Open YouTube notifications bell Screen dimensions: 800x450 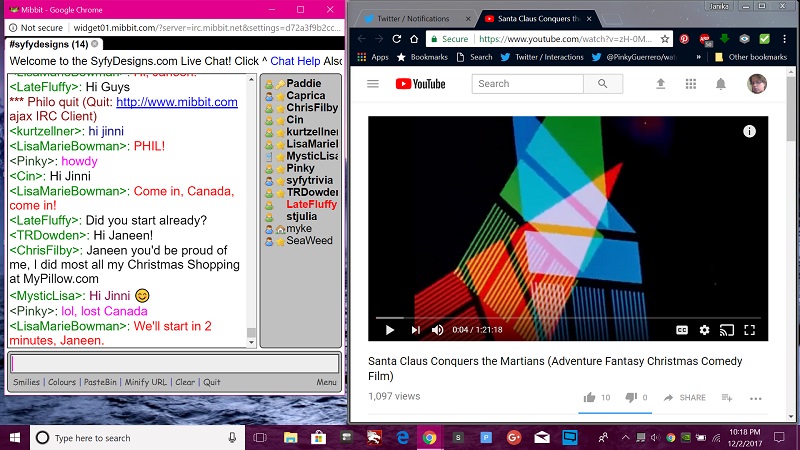coord(720,84)
